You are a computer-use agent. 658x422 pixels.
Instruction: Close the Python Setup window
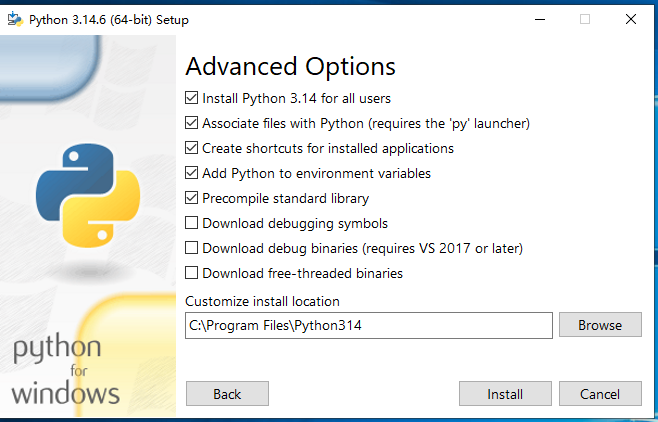[x=631, y=19]
